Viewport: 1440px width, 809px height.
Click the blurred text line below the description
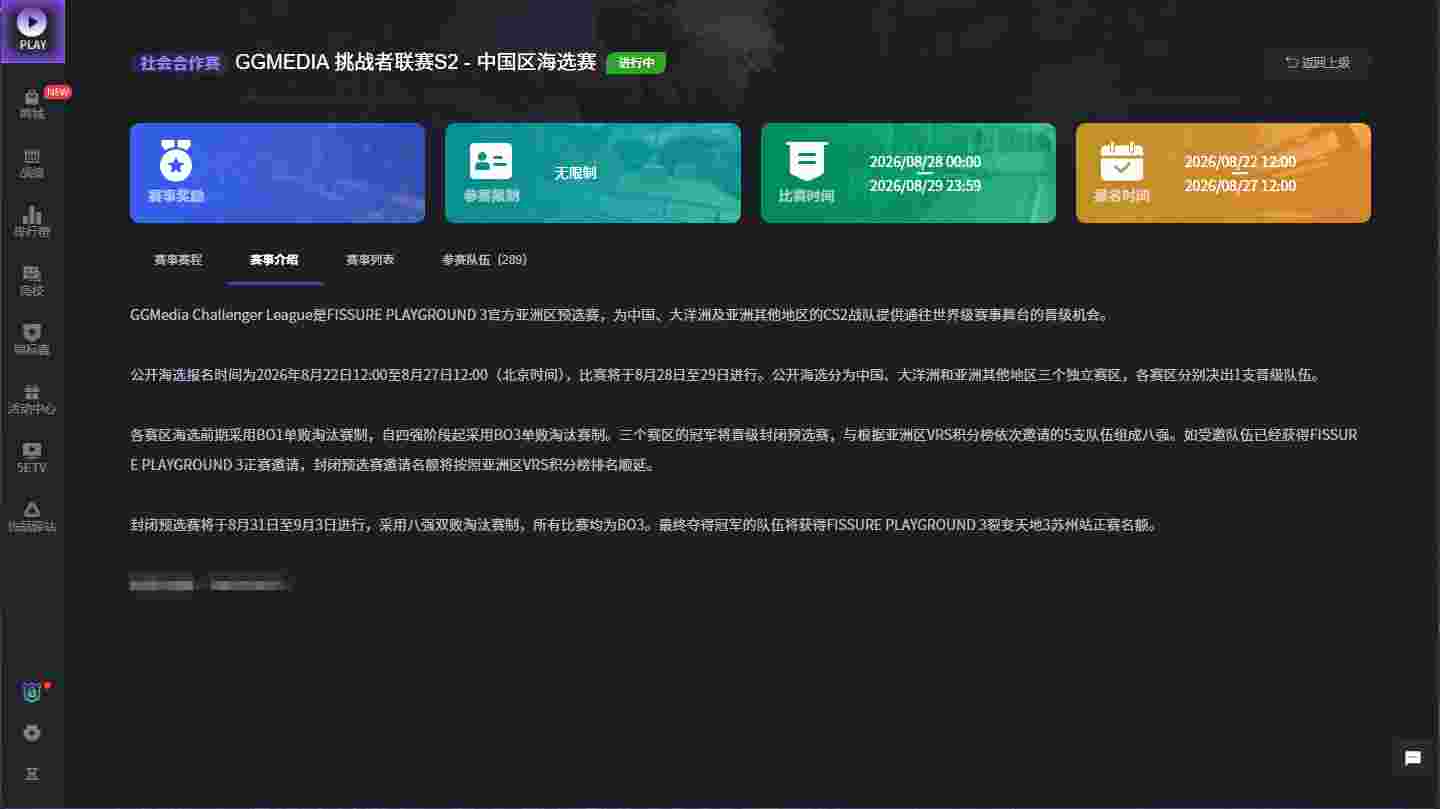pos(210,583)
